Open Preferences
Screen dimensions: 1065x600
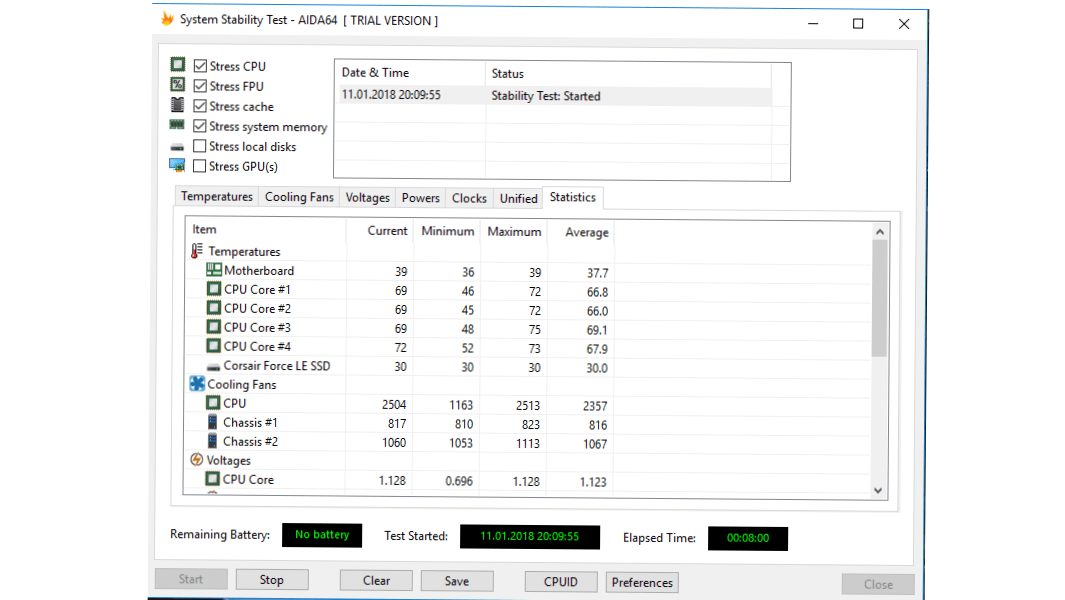pos(642,582)
